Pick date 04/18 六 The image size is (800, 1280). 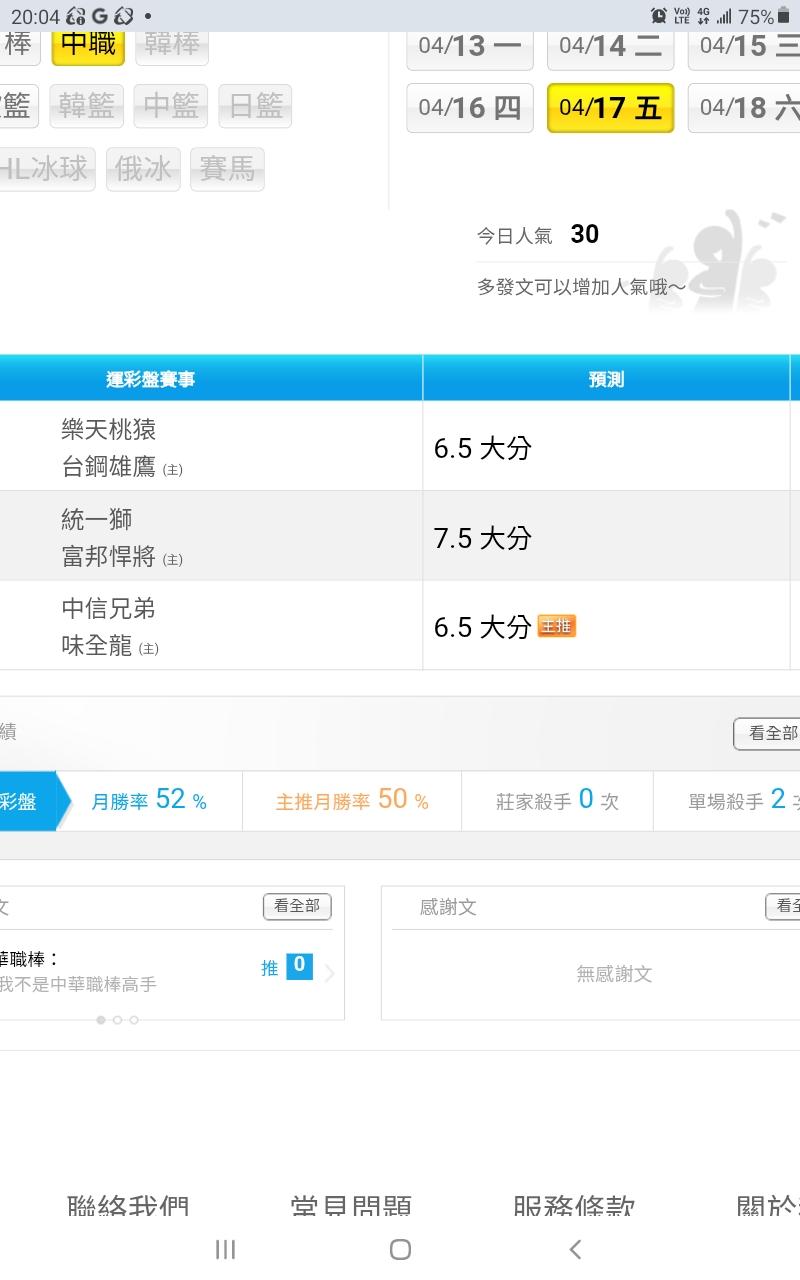[x=744, y=108]
